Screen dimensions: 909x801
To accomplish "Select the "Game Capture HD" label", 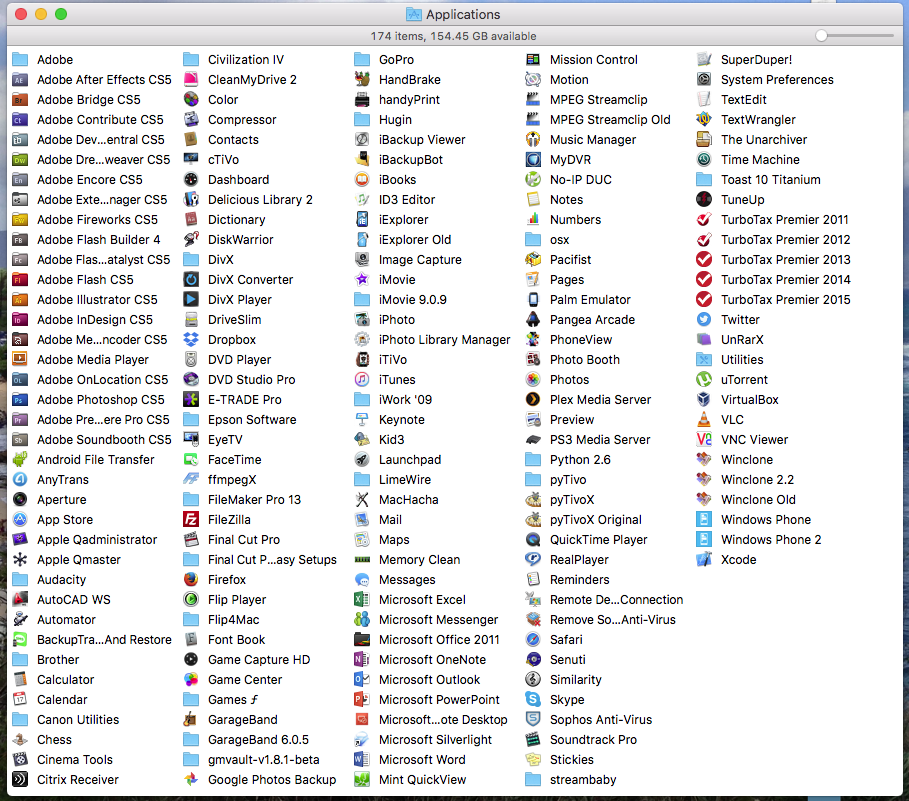I will tap(259, 660).
